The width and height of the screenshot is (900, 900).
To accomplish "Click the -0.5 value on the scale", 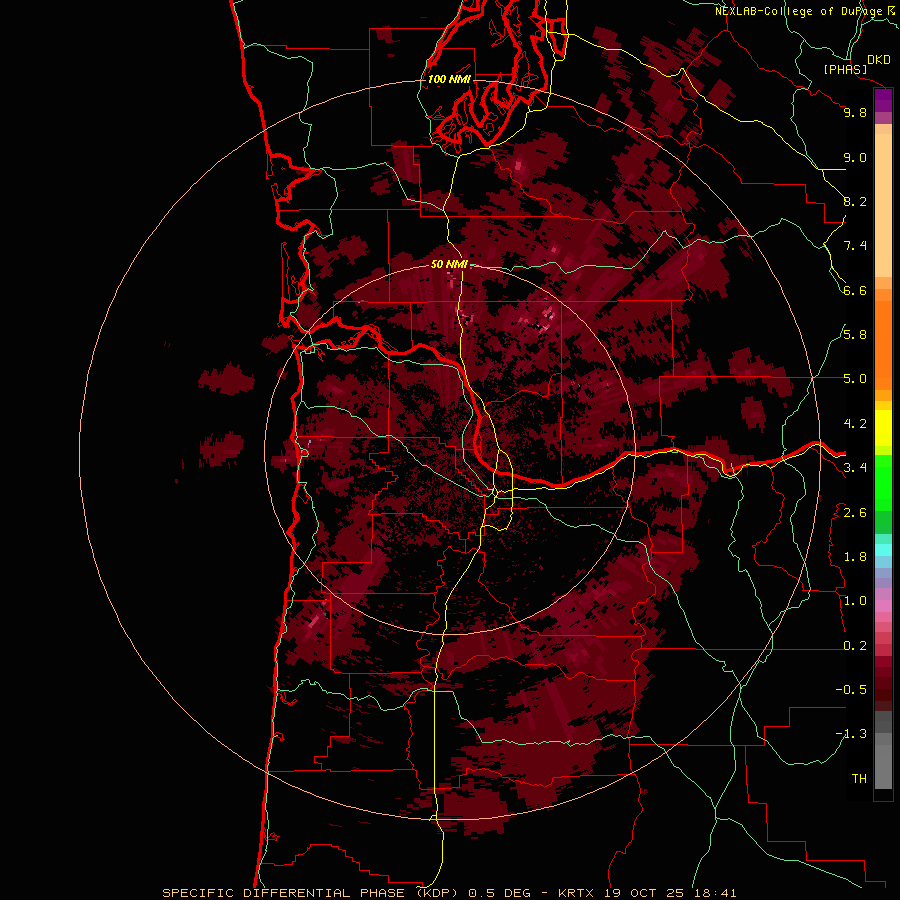I will (x=851, y=690).
